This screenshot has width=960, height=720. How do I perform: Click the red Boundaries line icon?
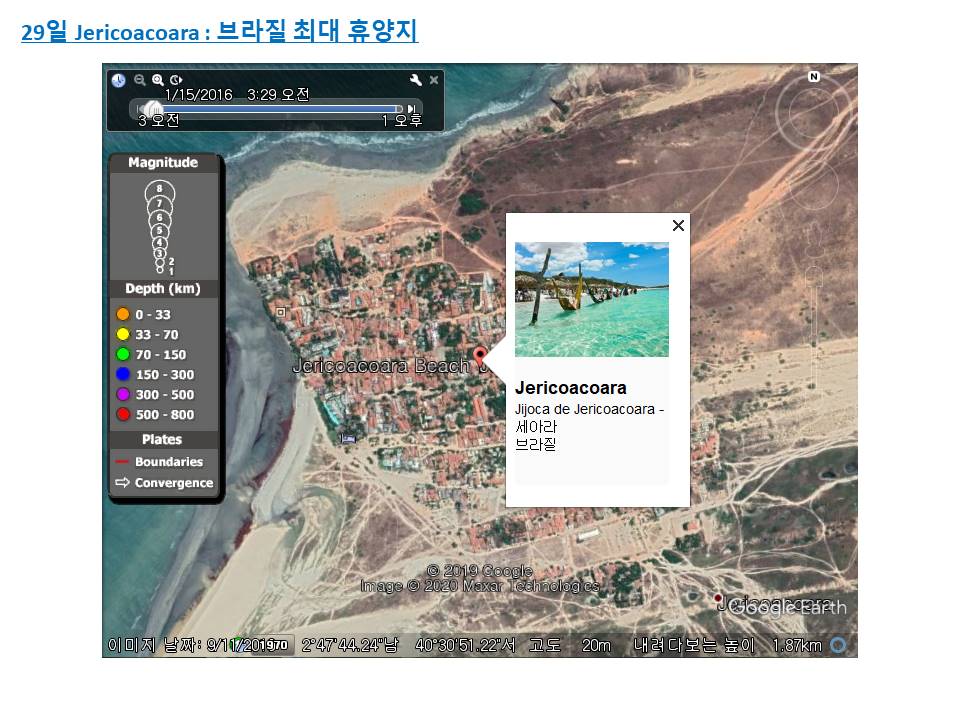pyautogui.click(x=122, y=462)
